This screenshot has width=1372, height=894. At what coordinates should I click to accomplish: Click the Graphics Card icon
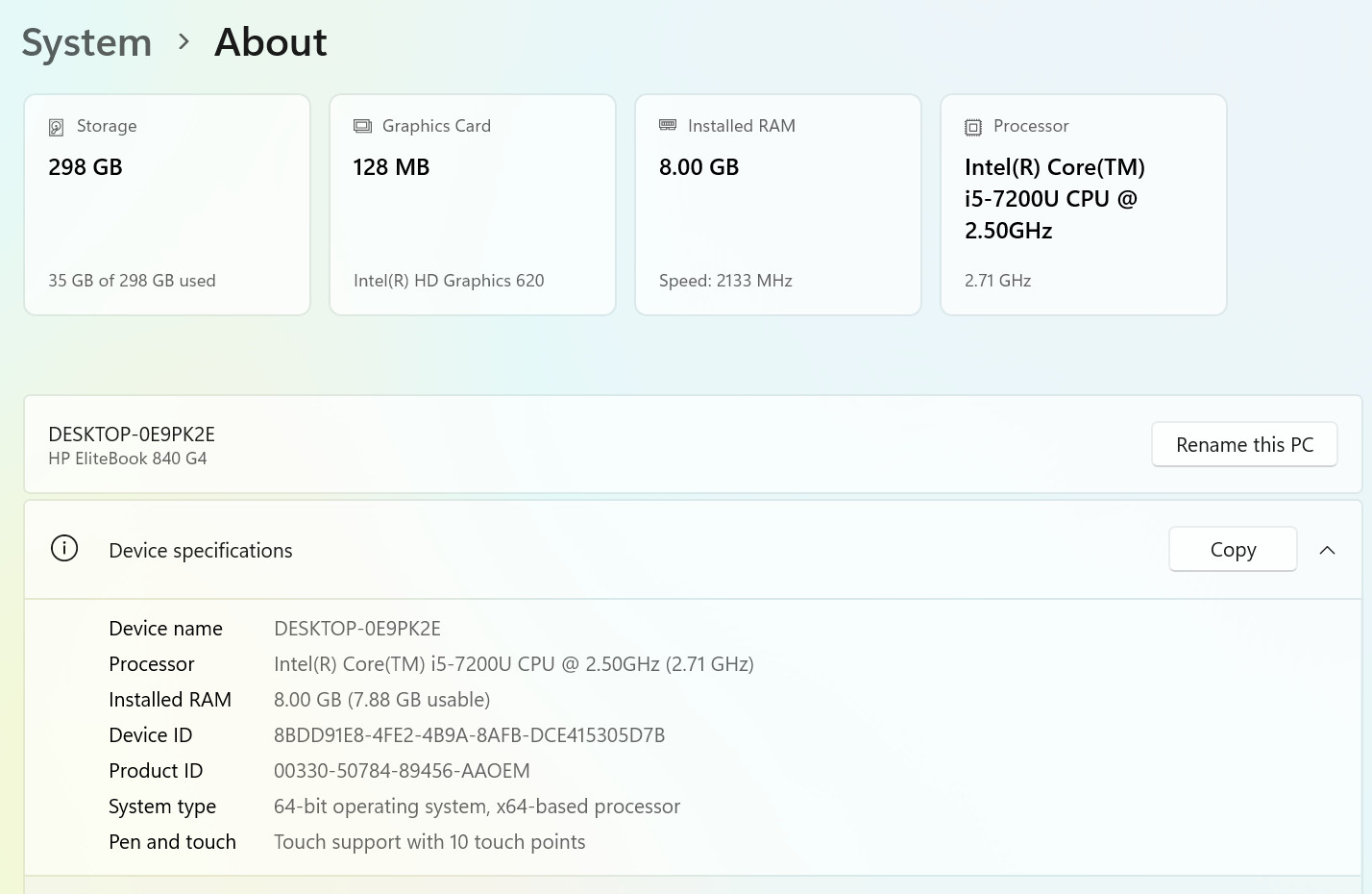(x=362, y=126)
